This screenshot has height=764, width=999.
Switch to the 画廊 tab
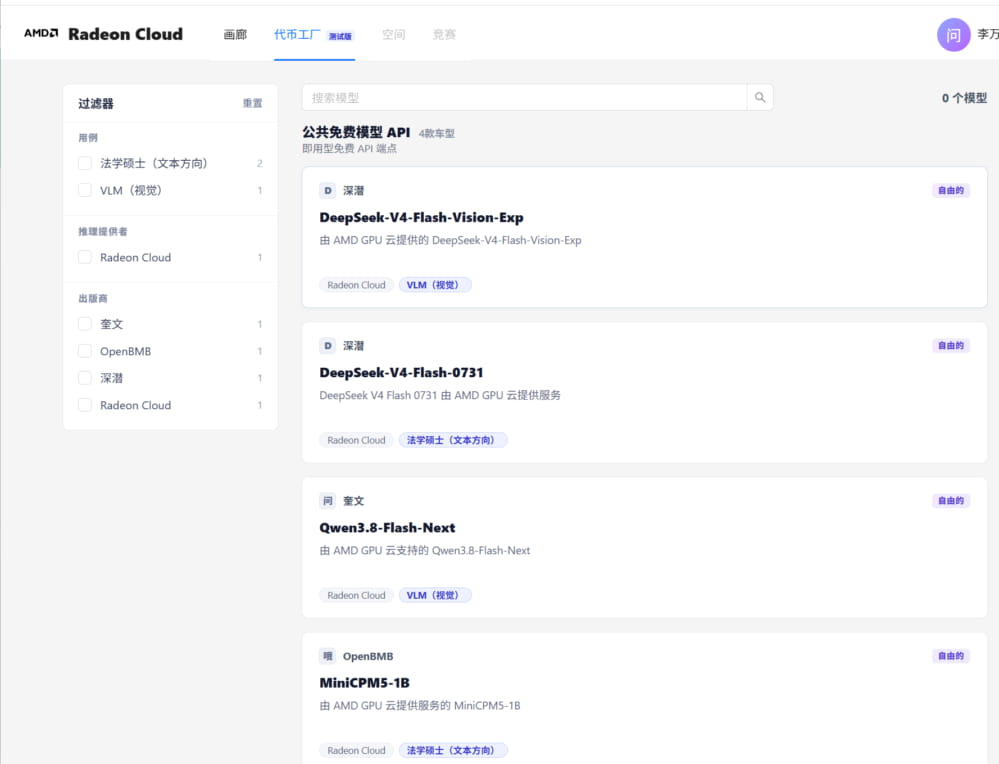235,34
